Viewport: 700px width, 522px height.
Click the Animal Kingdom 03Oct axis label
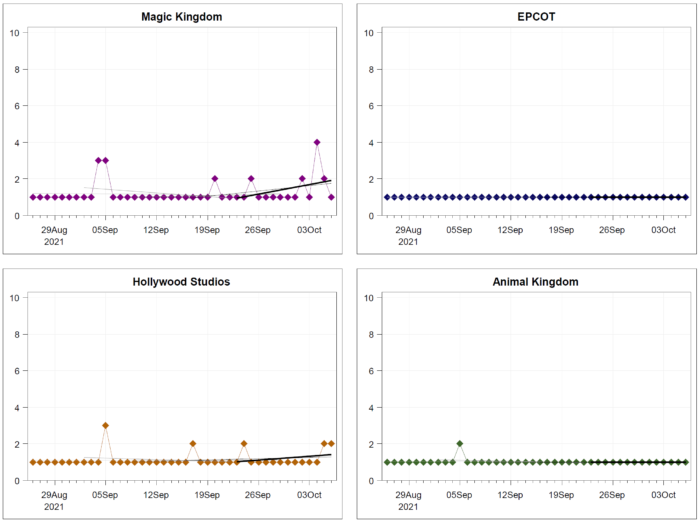coord(663,495)
